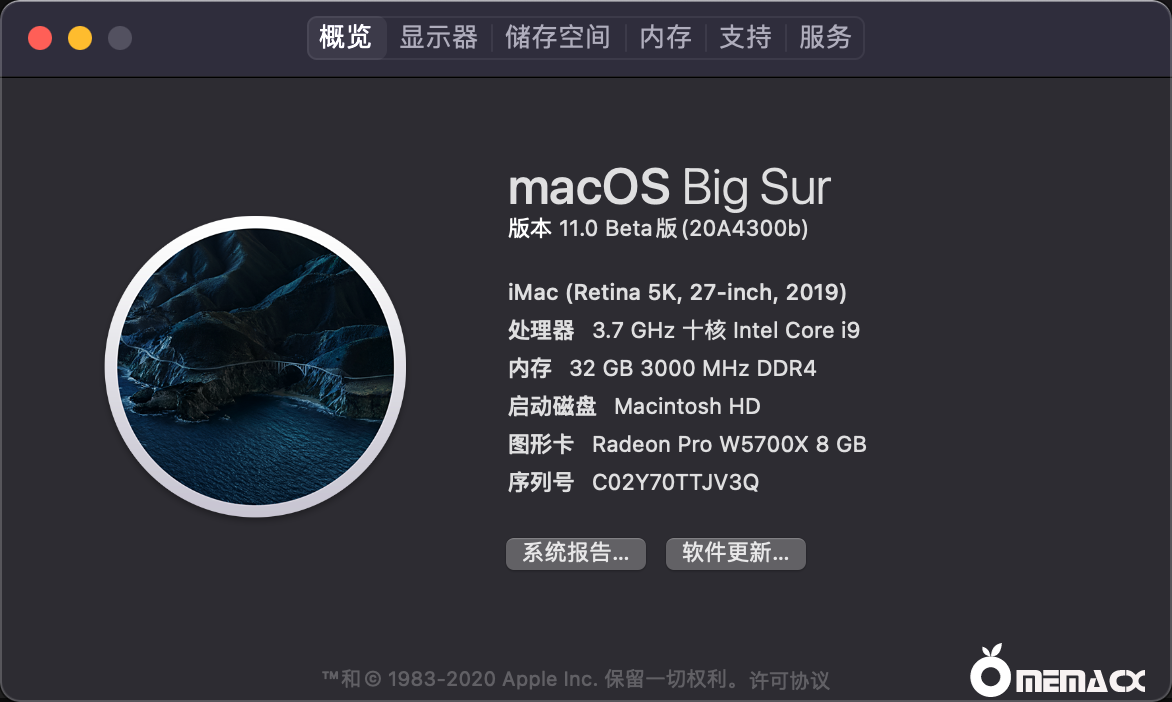The image size is (1172, 702).
Task: Open the 许可协议 license link
Action: point(789,680)
